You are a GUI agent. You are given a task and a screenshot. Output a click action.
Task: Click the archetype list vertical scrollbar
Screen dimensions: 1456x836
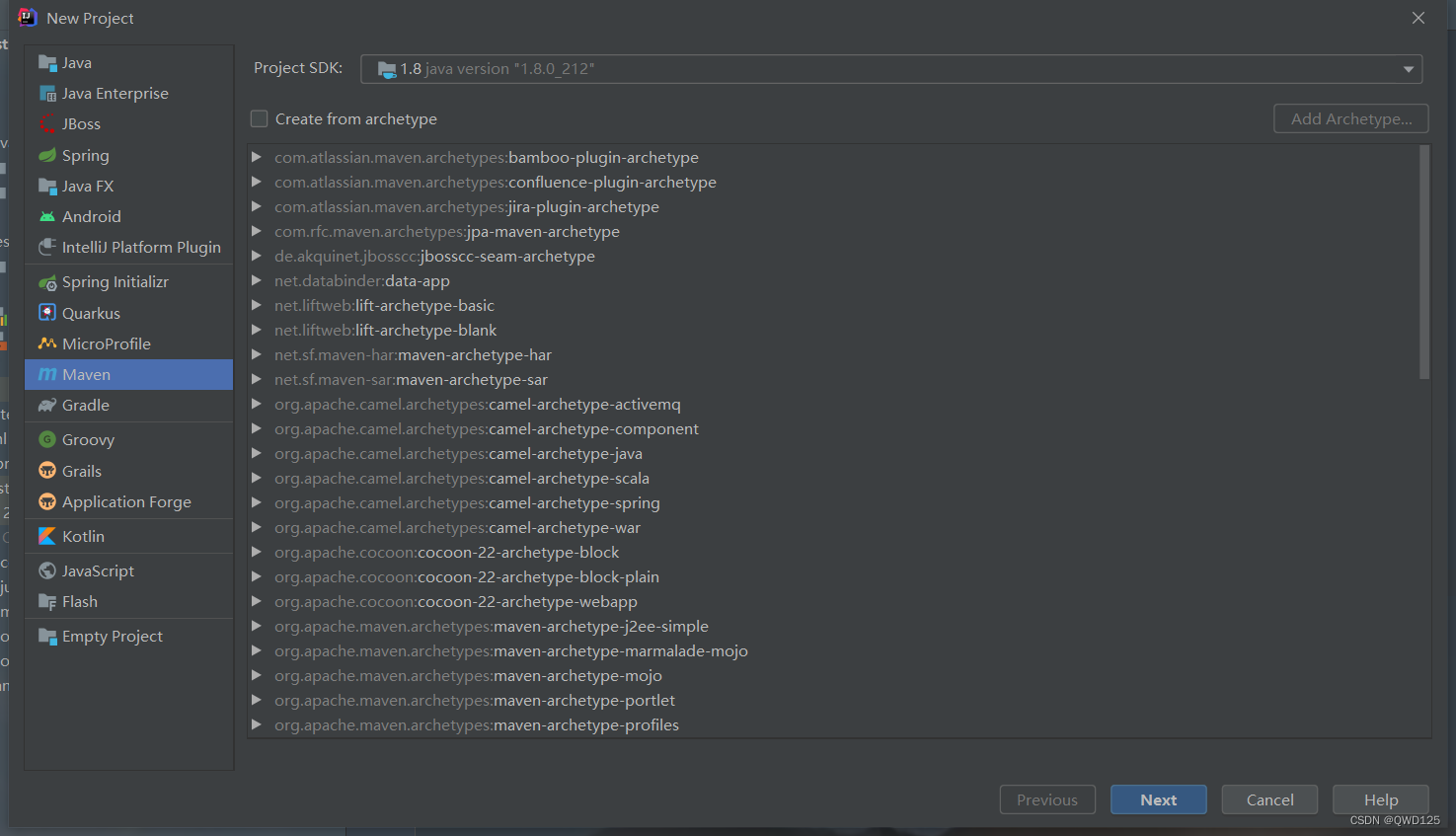(1424, 263)
